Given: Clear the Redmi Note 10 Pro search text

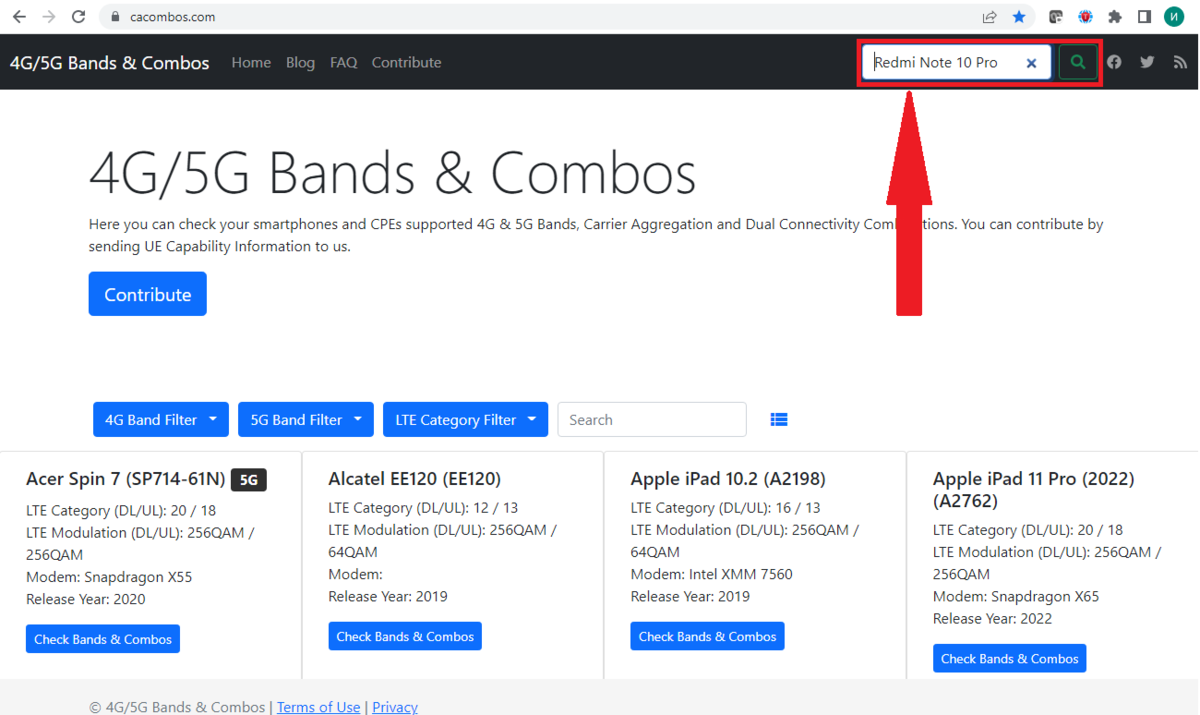Looking at the screenshot, I should click(x=1031, y=63).
